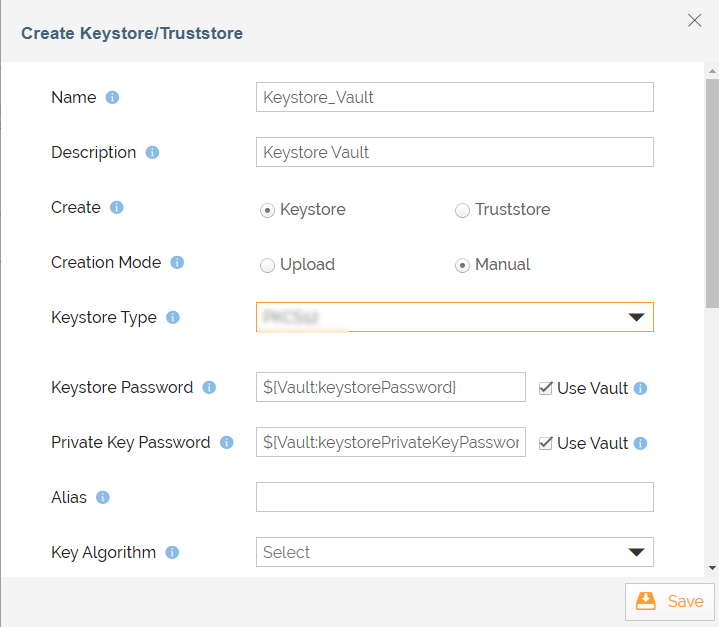Click the info icon next to Create
This screenshot has width=719, height=627.
point(116,208)
